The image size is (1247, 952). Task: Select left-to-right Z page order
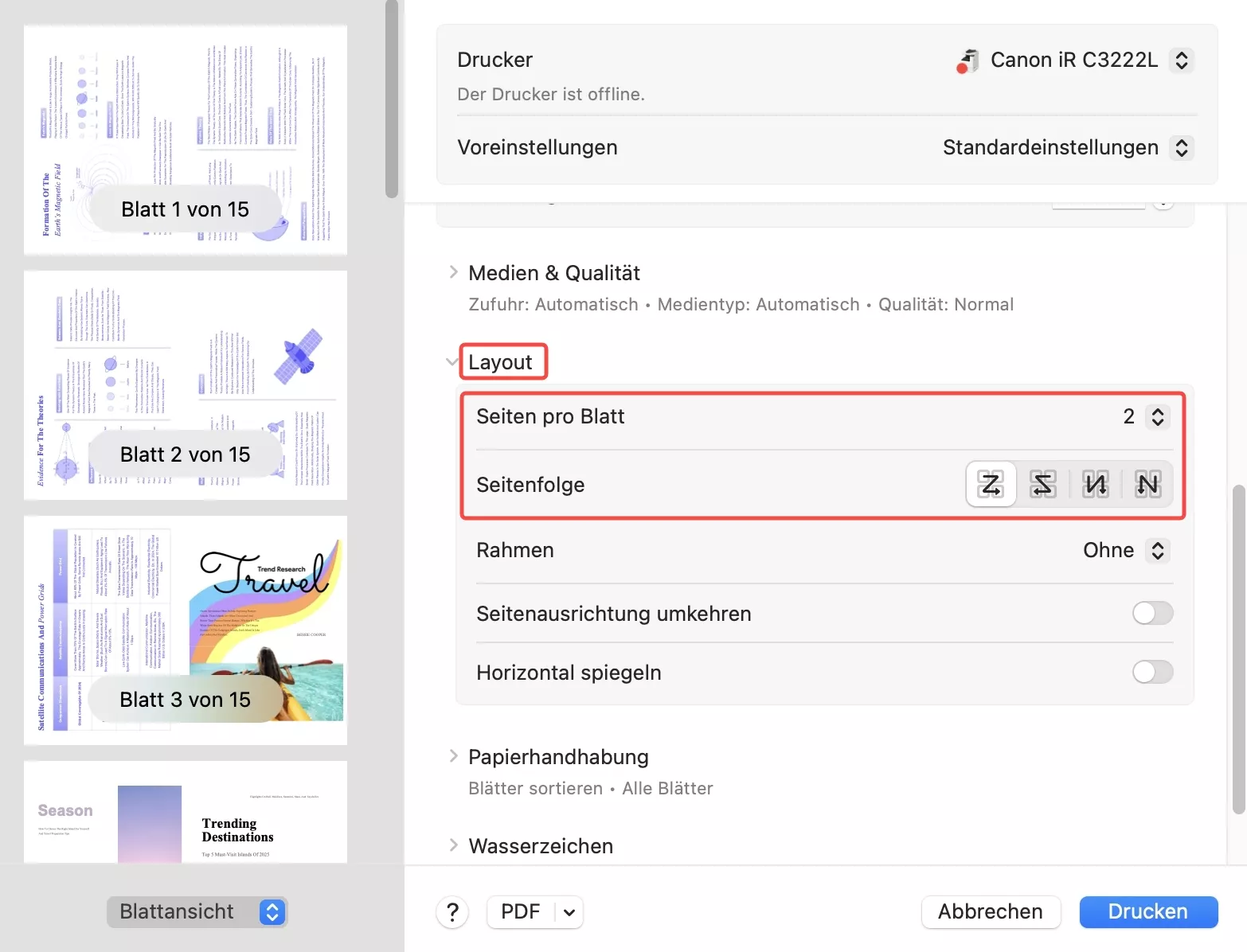pyautogui.click(x=990, y=484)
